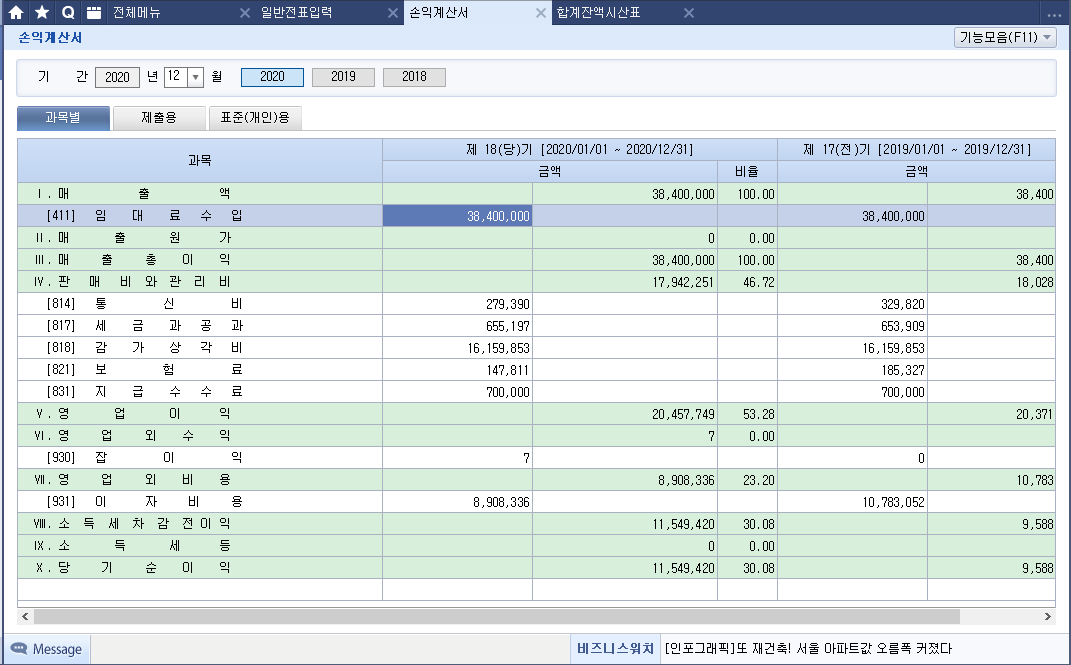Select the 표준(개인)용 view tab
This screenshot has height=665, width=1071.
coord(255,118)
